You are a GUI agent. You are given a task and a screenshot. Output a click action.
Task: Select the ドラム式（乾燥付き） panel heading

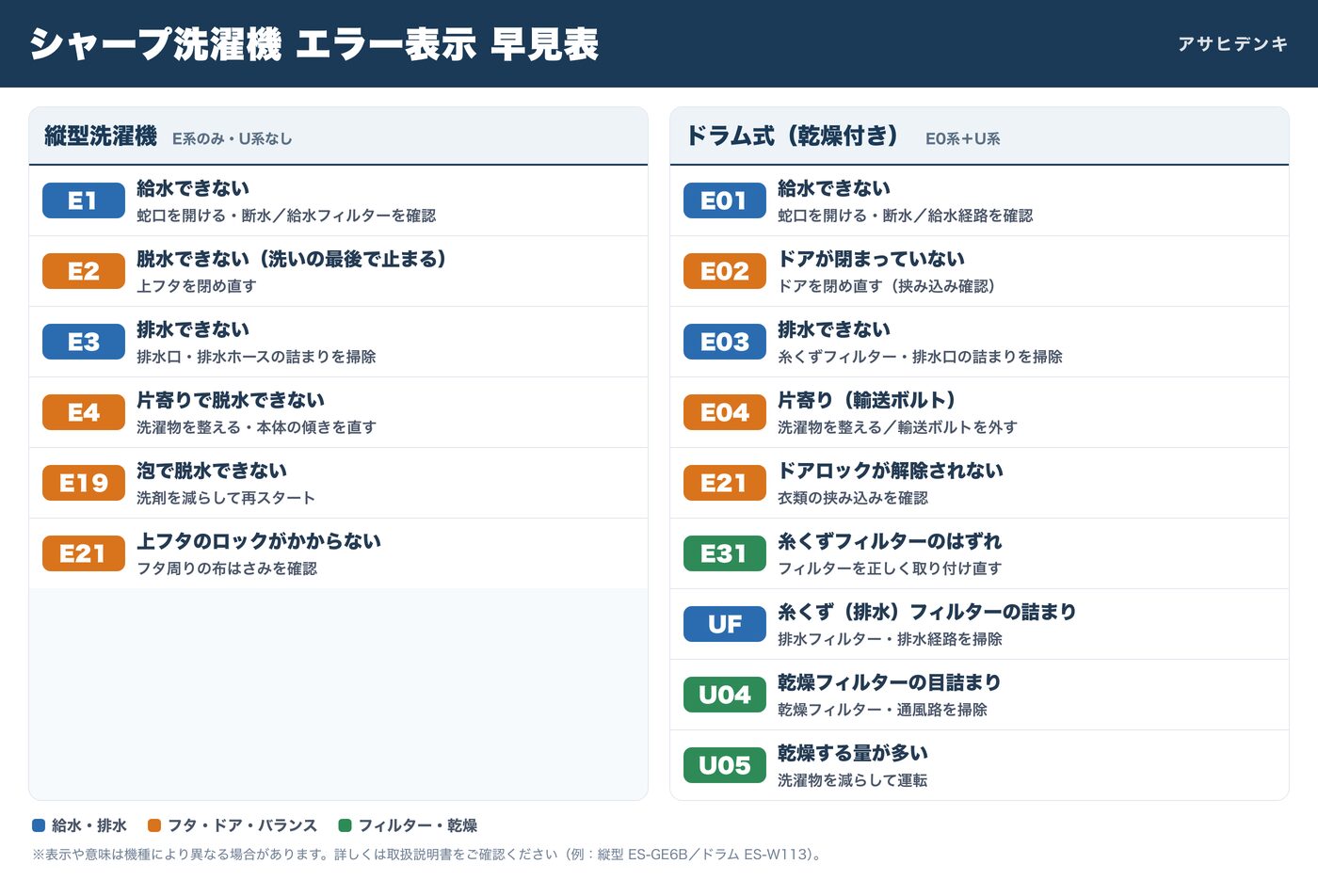click(793, 136)
